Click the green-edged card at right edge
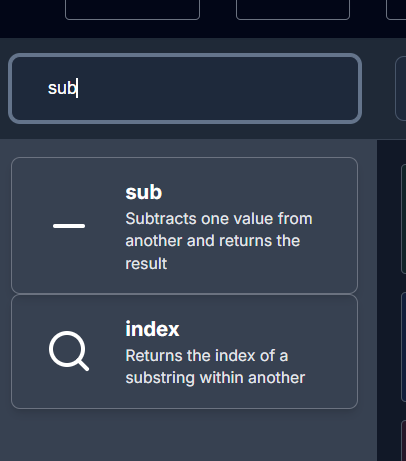 point(403,219)
